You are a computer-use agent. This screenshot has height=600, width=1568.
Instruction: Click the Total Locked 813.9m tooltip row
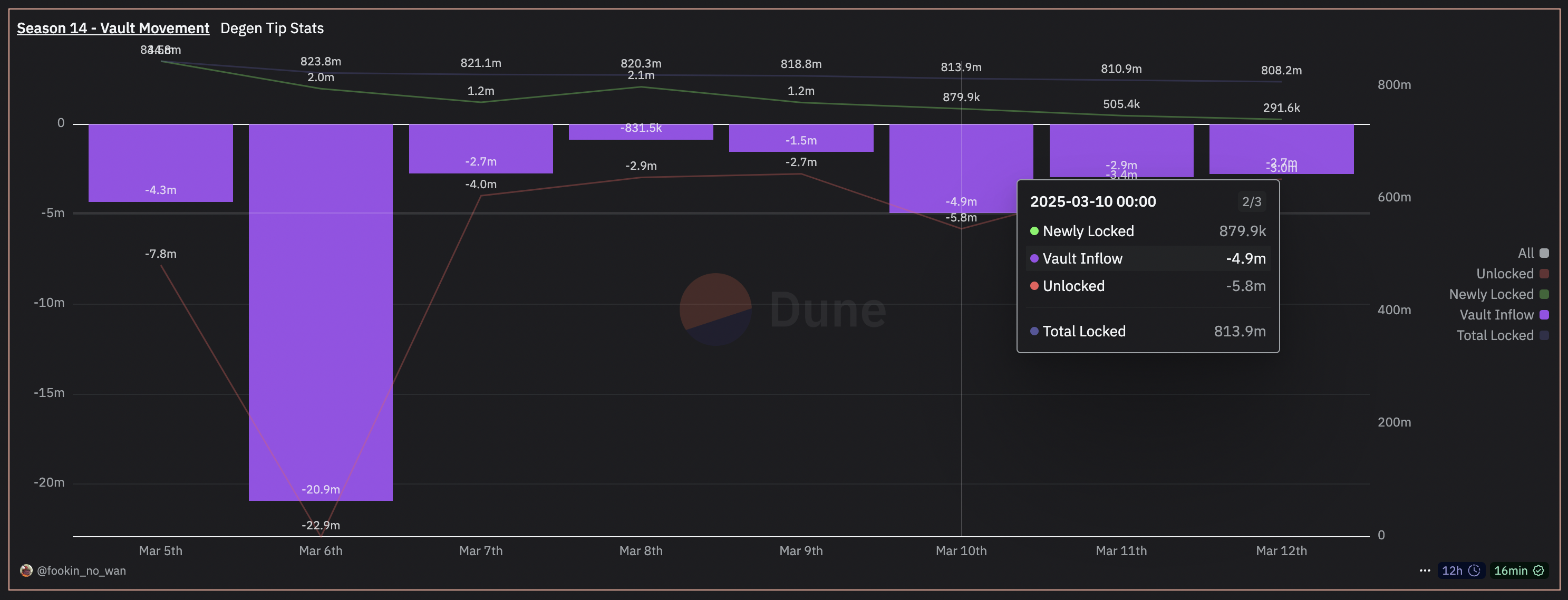pyautogui.click(x=1148, y=332)
